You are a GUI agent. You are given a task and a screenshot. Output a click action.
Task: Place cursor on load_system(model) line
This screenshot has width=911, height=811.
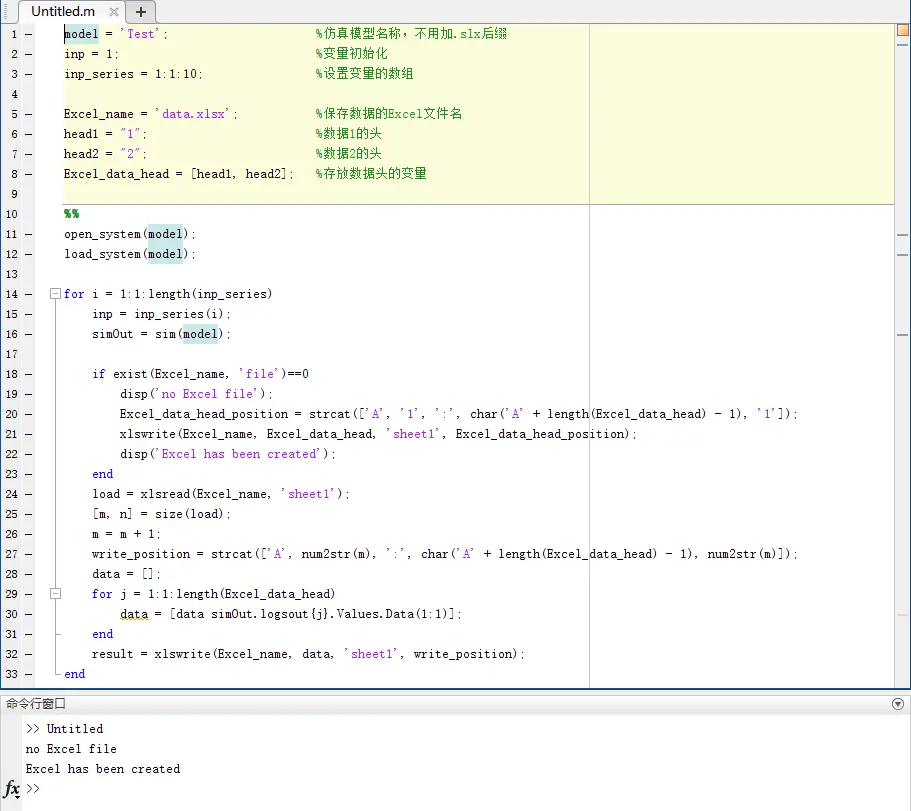[130, 254]
